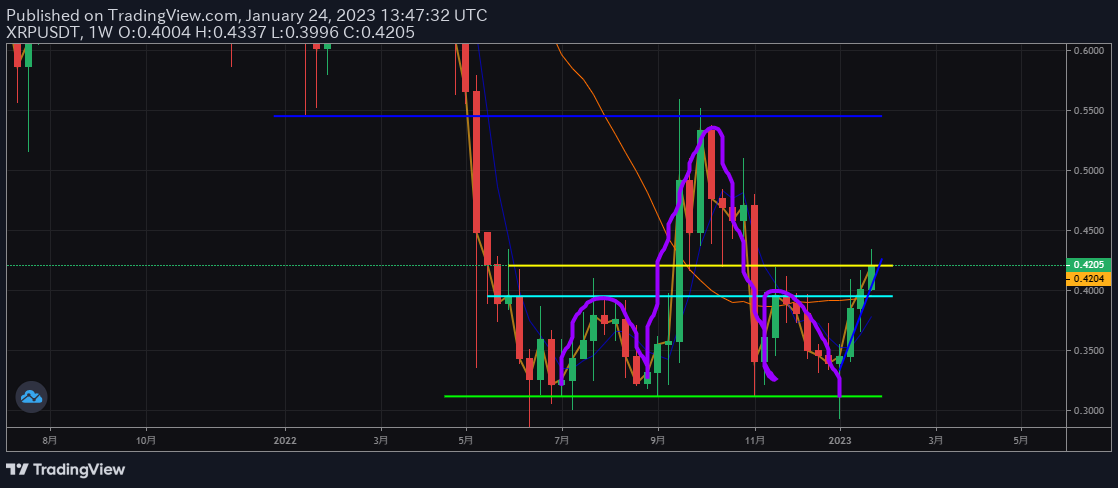Click the 2022 label on time axis
The height and width of the screenshot is (488, 1118).
pos(285,440)
